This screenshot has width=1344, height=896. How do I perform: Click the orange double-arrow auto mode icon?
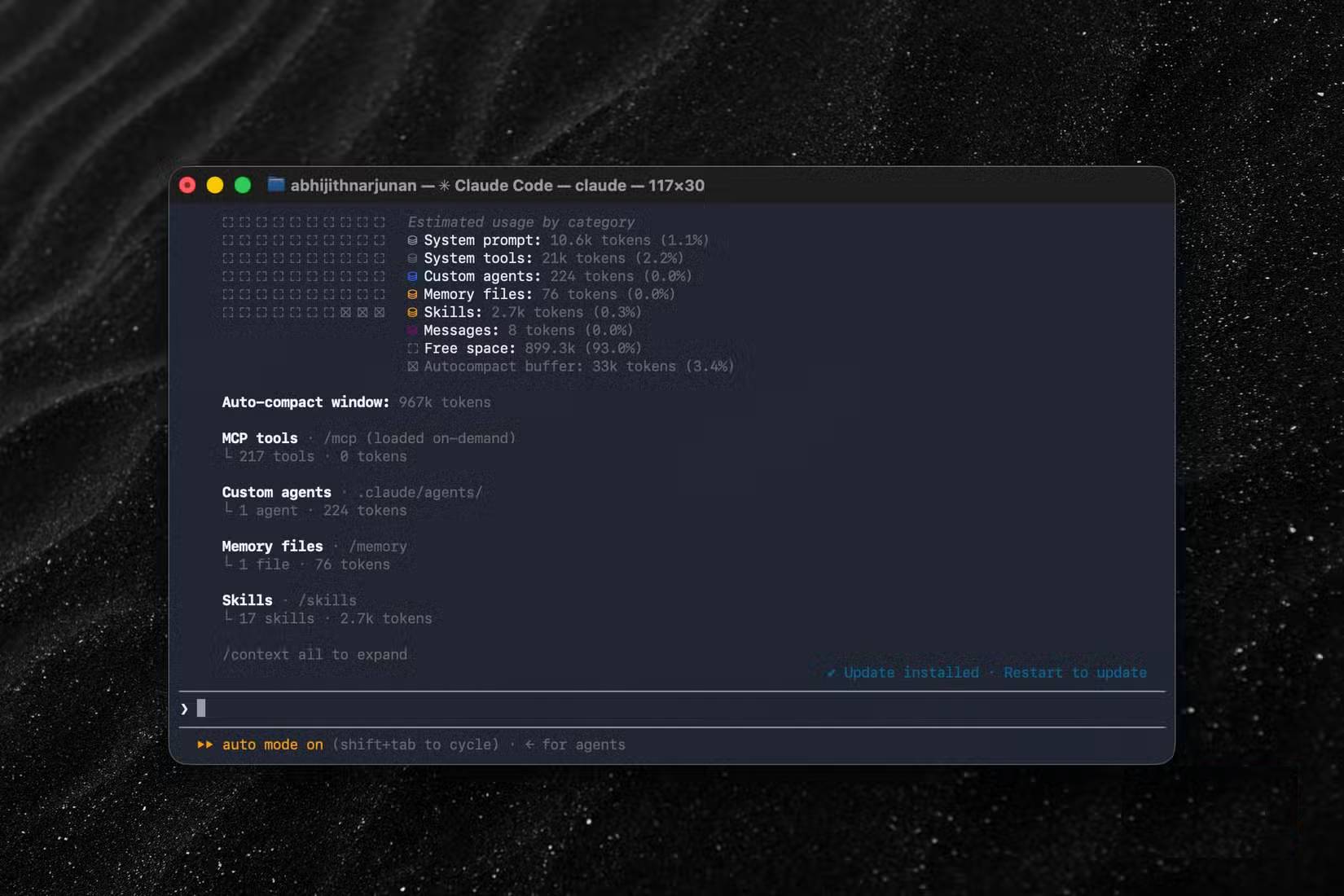[x=204, y=744]
